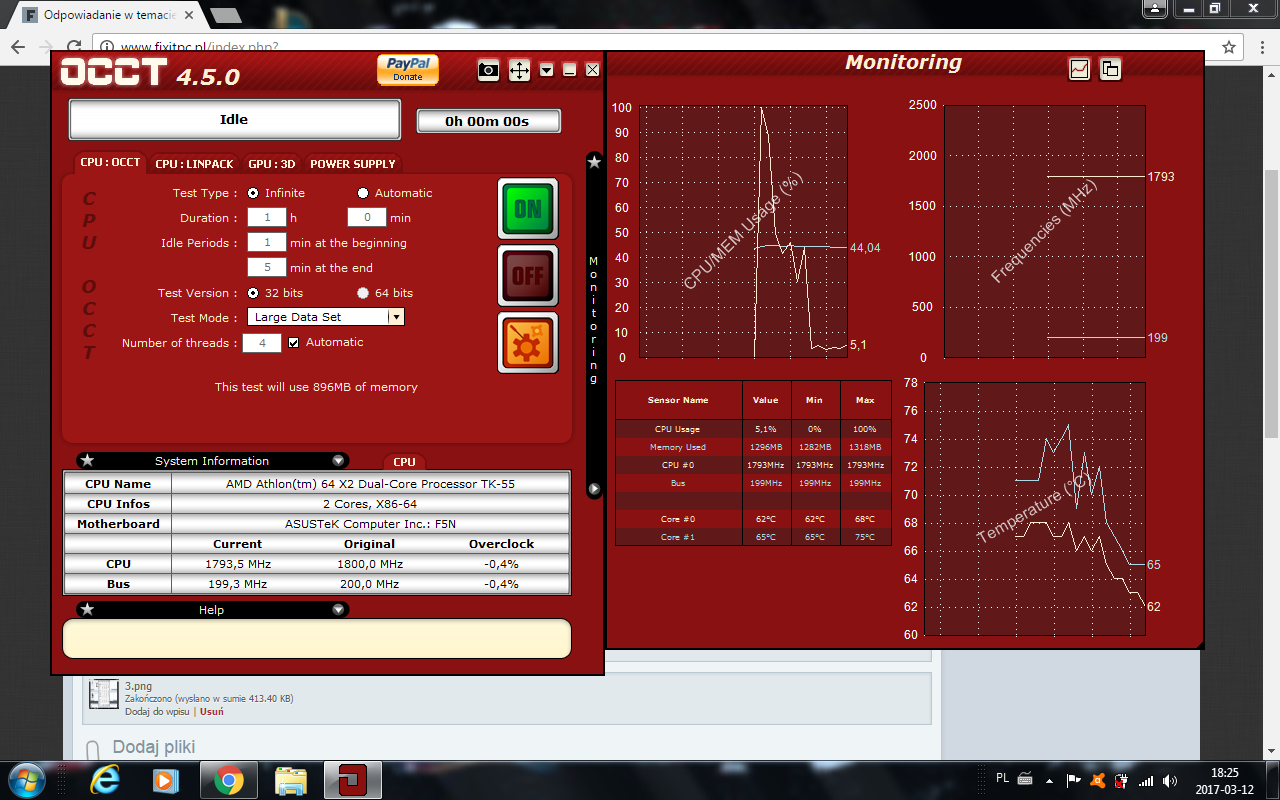Click the vertical Monitoring label strip

(x=593, y=320)
